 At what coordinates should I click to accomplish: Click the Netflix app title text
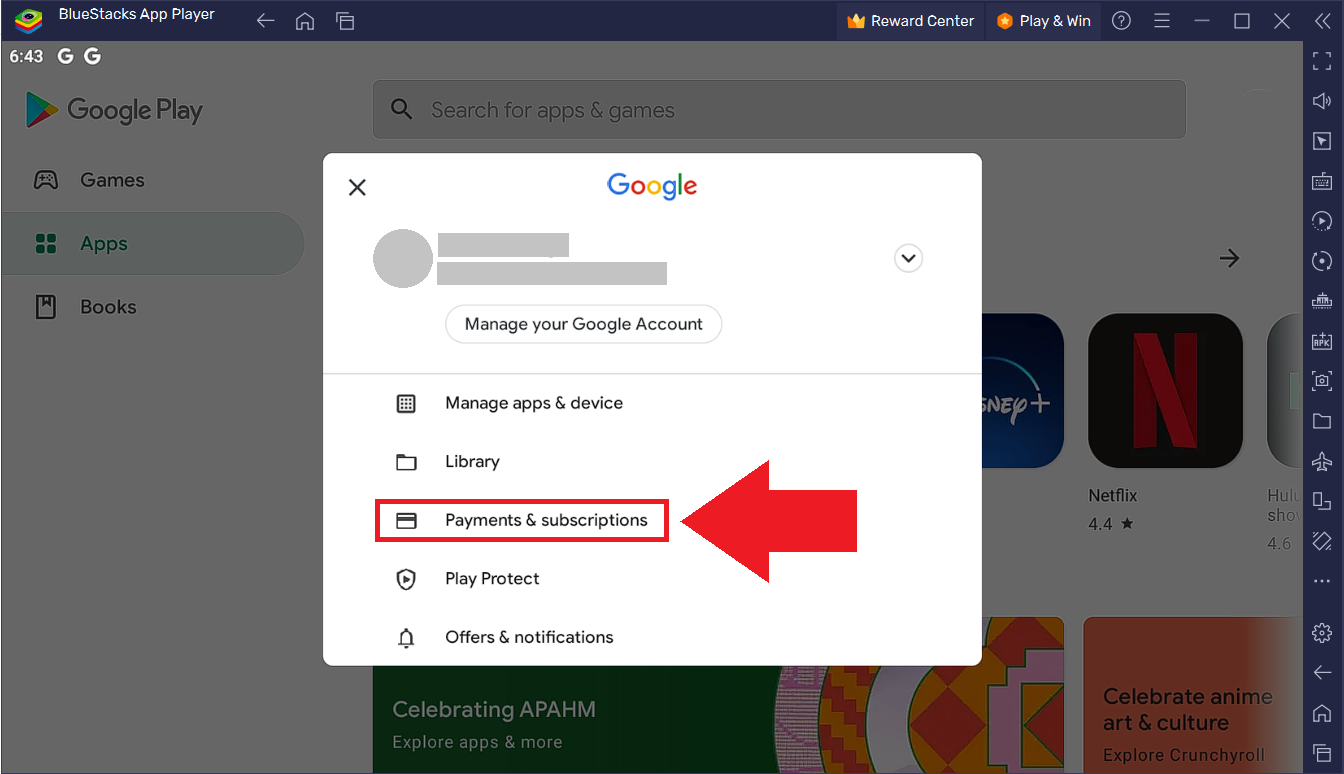pos(1113,496)
